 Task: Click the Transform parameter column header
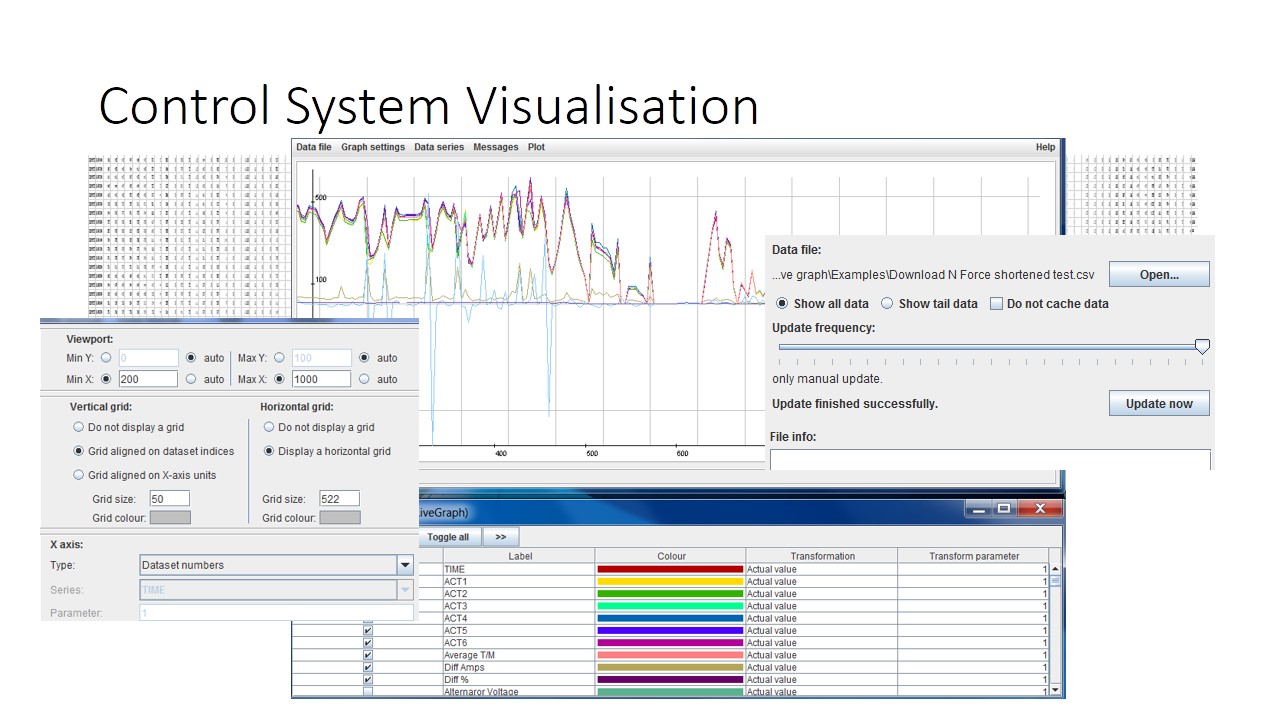click(973, 556)
